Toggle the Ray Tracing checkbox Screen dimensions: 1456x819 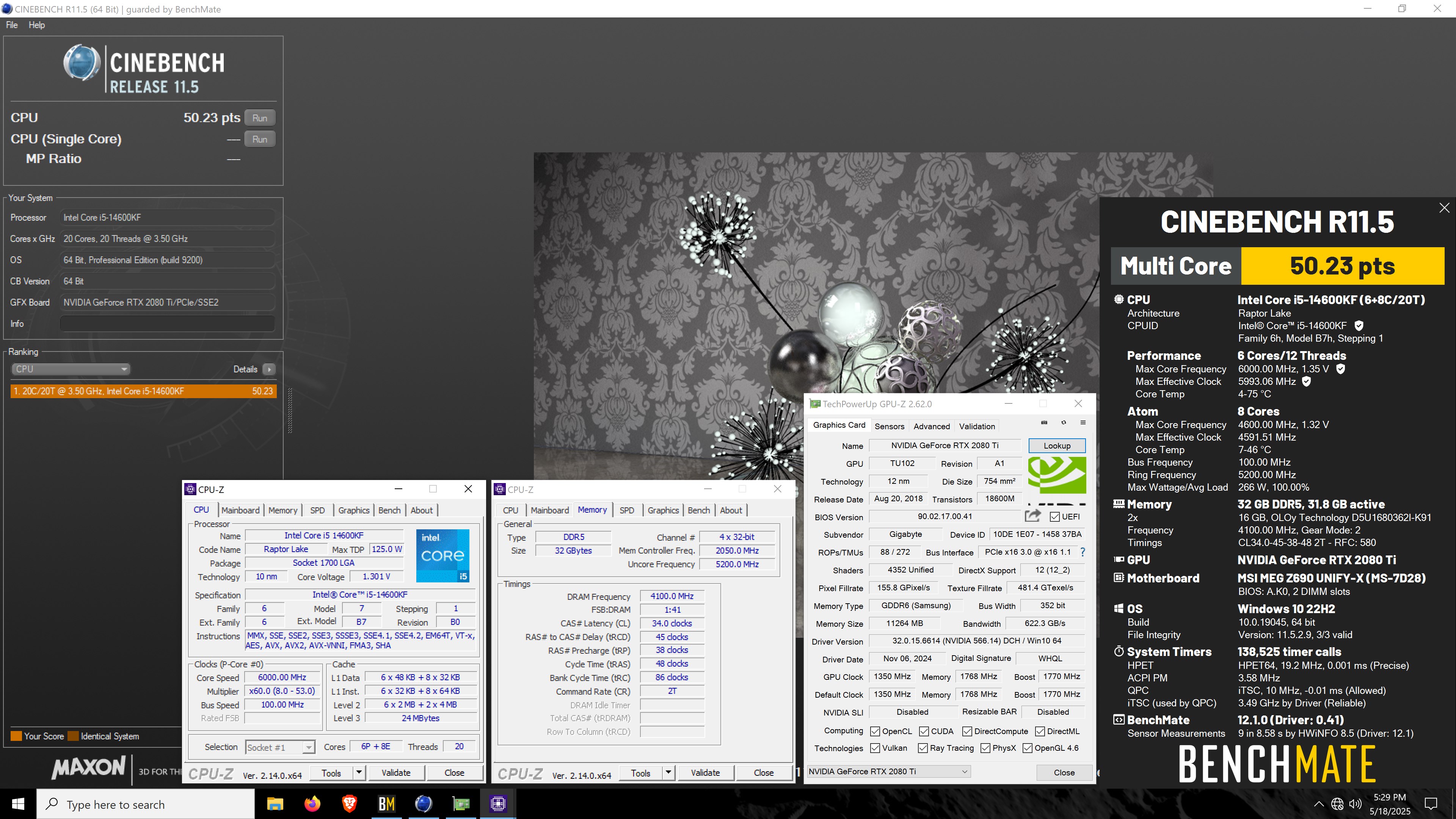(x=923, y=748)
